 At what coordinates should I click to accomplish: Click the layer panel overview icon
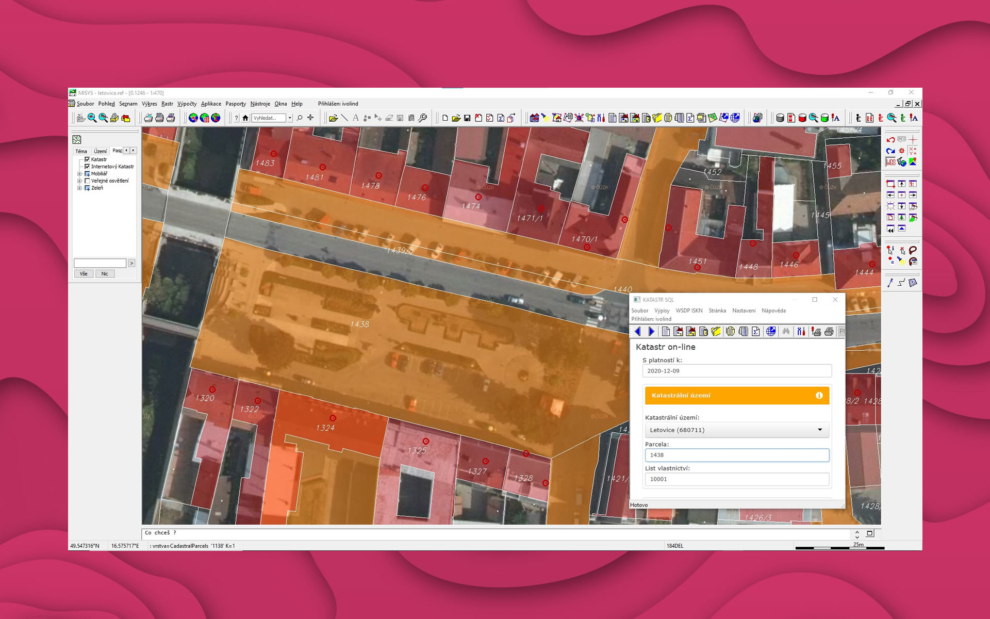click(76, 140)
